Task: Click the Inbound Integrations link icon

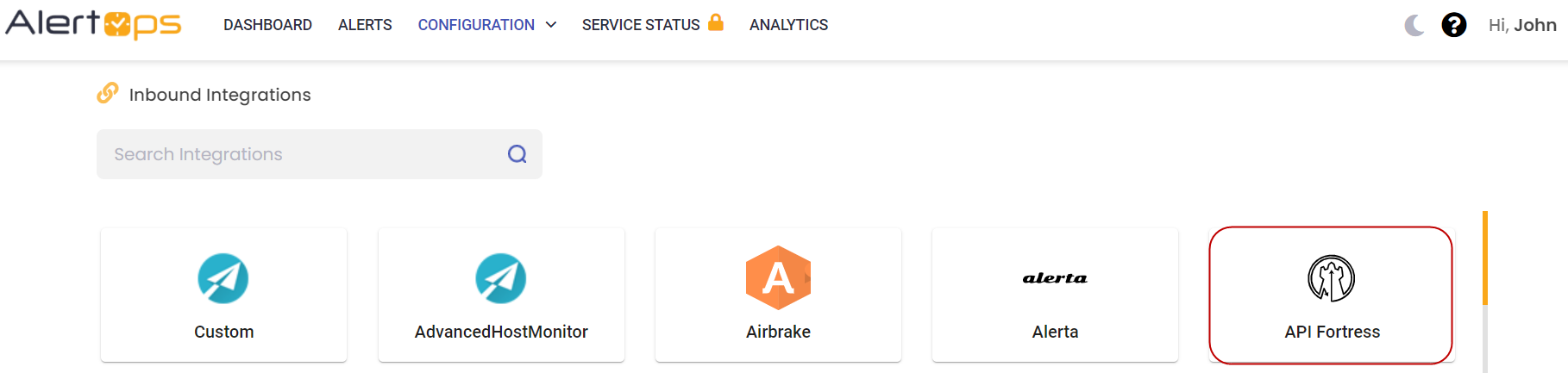Action: (x=108, y=93)
